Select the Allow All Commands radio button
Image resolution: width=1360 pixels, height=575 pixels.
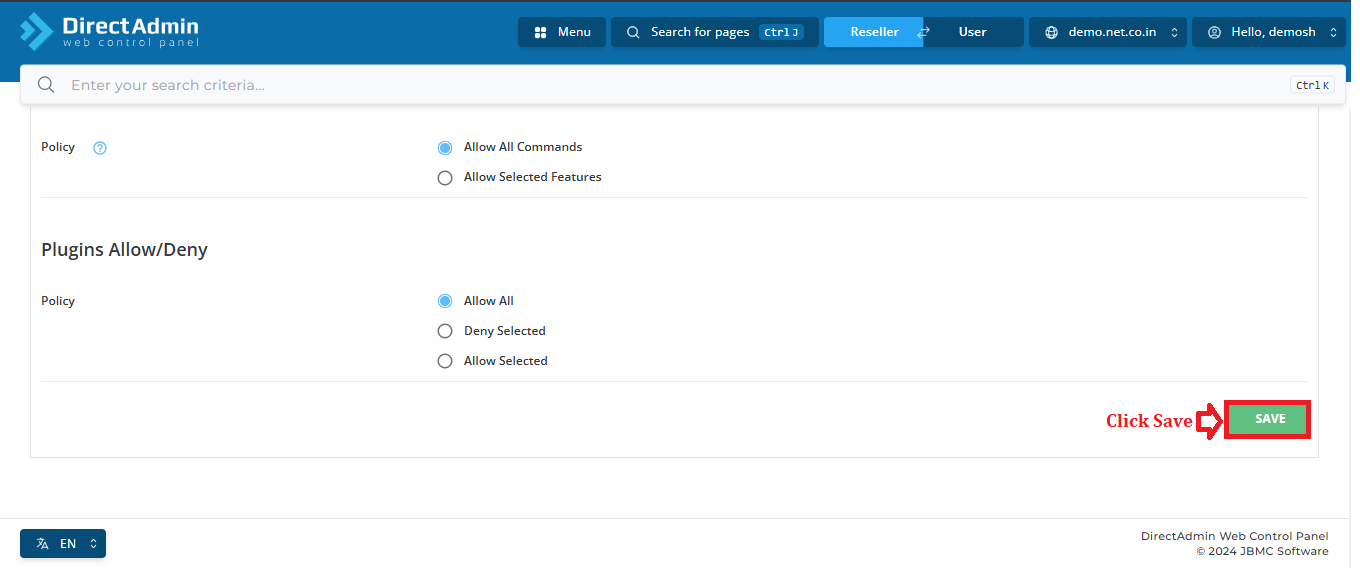pyautogui.click(x=445, y=148)
